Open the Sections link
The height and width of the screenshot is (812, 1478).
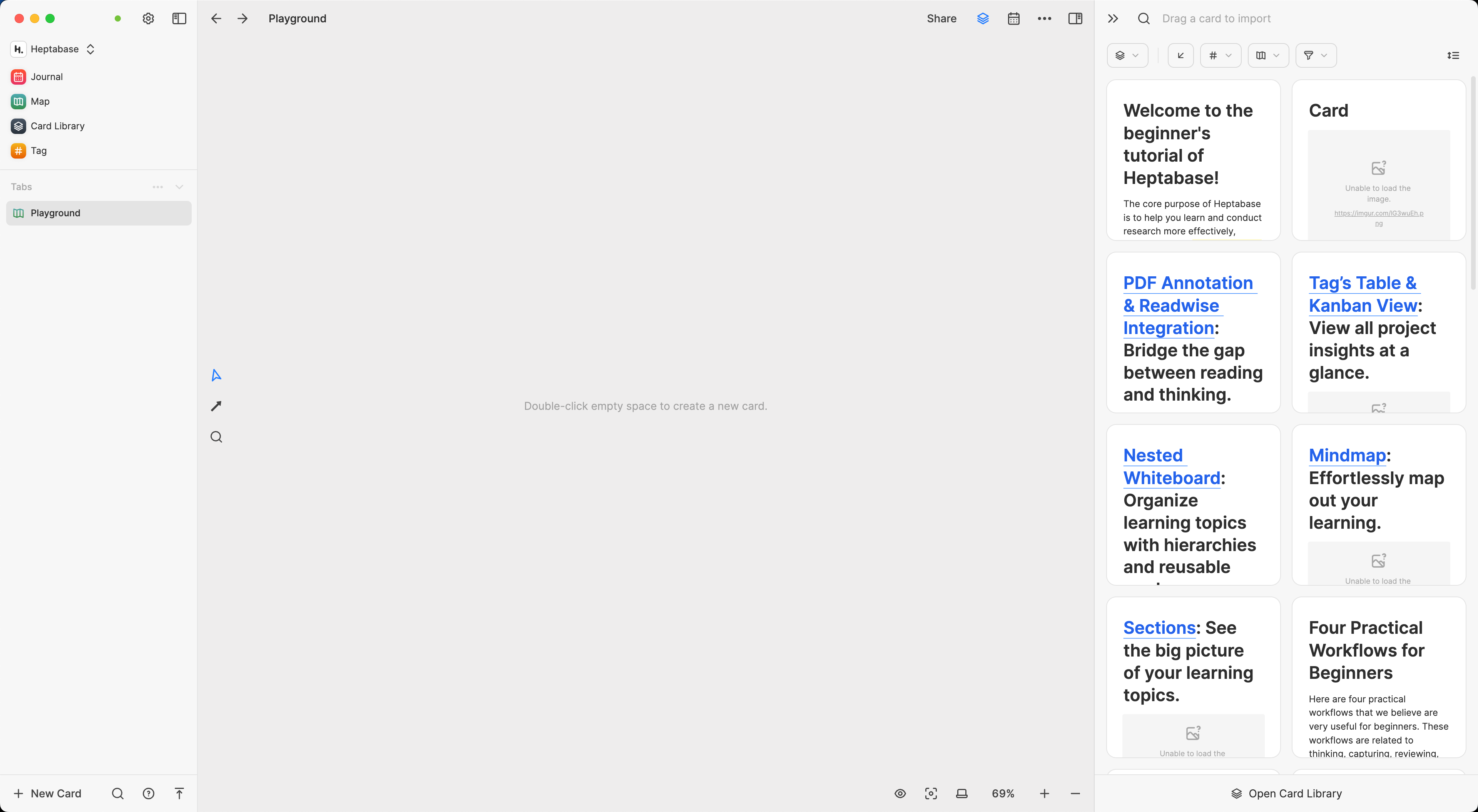click(x=1159, y=628)
